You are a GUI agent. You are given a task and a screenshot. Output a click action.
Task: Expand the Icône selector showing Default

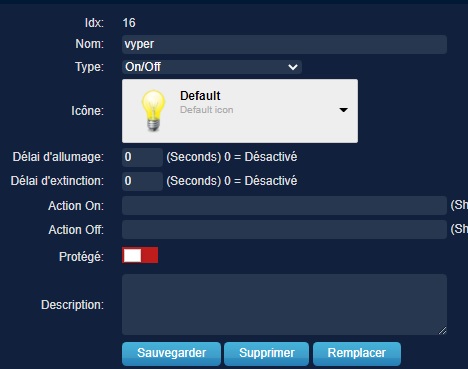pos(240,111)
